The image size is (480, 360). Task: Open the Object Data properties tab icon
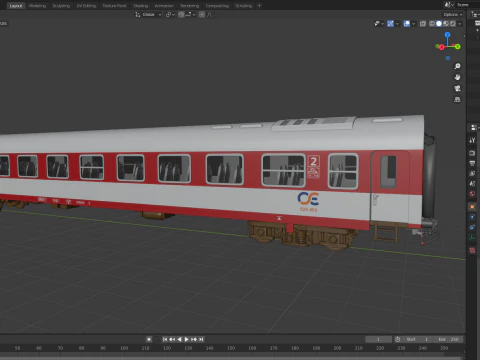pyautogui.click(x=472, y=238)
